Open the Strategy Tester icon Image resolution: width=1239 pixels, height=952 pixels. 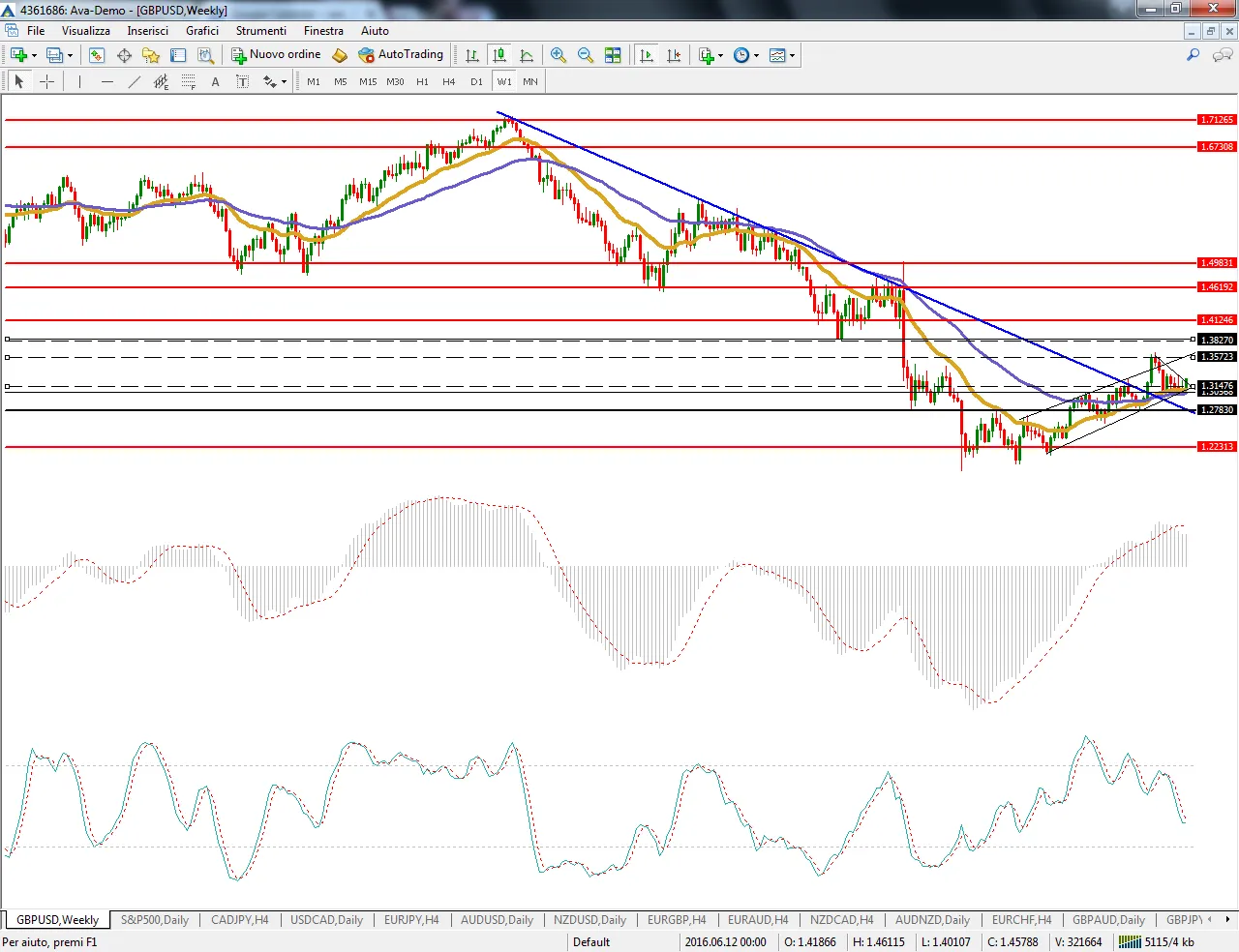click(205, 55)
